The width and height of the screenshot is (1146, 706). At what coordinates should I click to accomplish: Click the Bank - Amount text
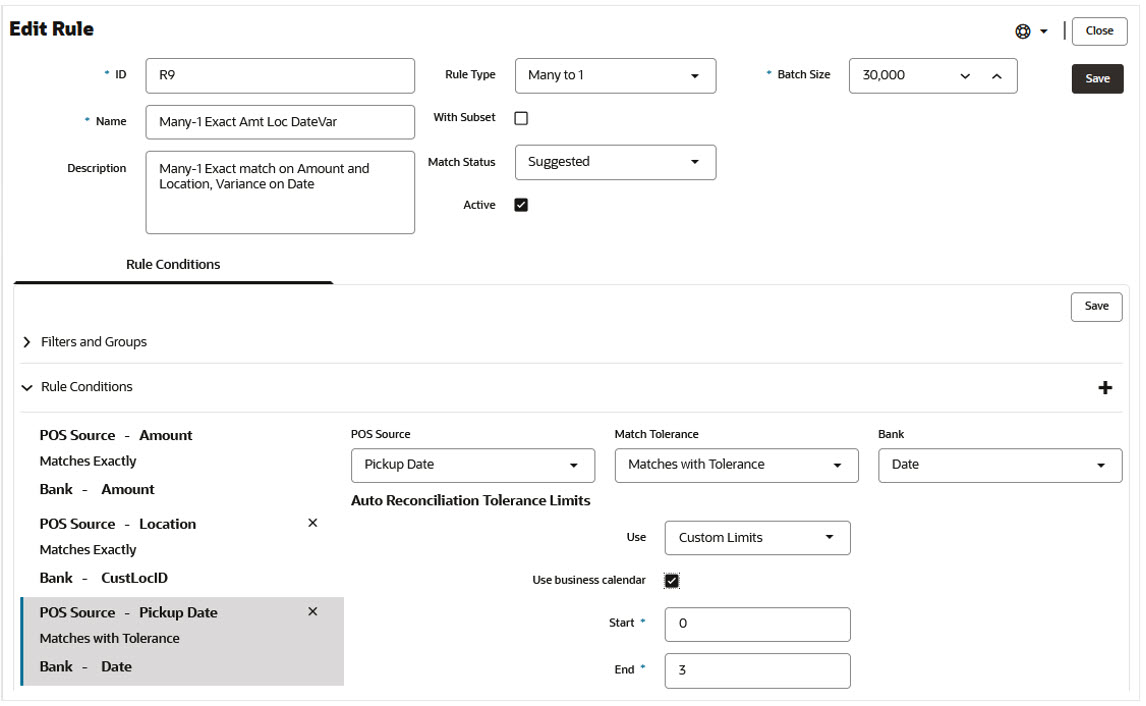point(97,490)
